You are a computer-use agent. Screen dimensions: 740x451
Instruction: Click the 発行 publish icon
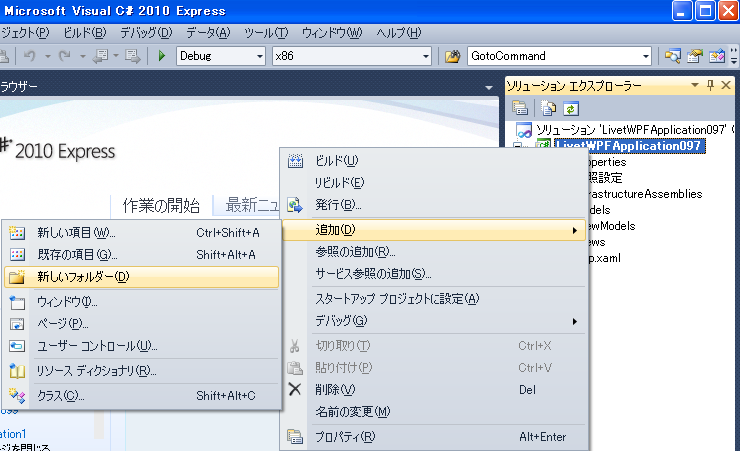295,205
